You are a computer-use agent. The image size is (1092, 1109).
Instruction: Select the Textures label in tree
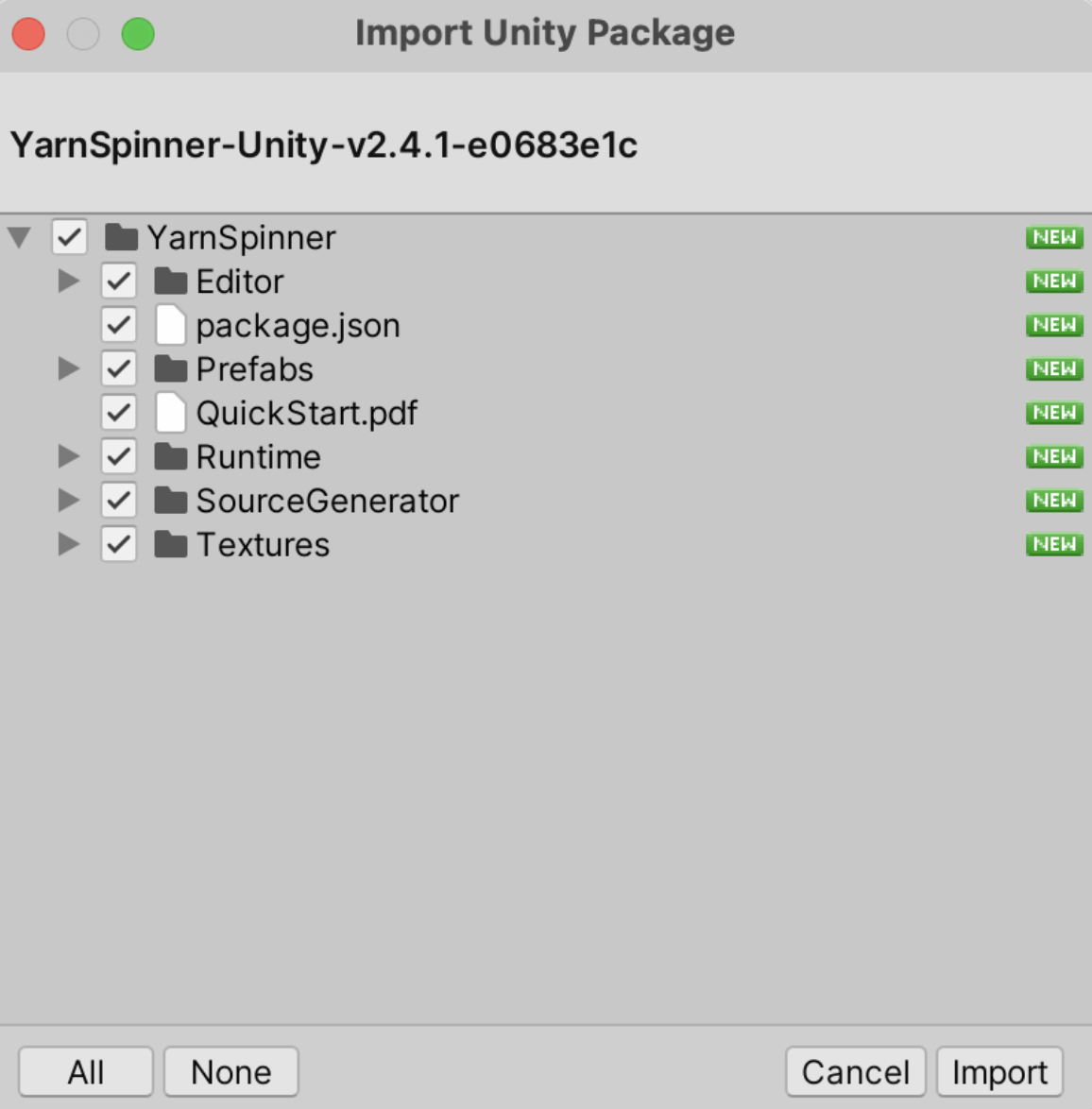pyautogui.click(x=263, y=545)
